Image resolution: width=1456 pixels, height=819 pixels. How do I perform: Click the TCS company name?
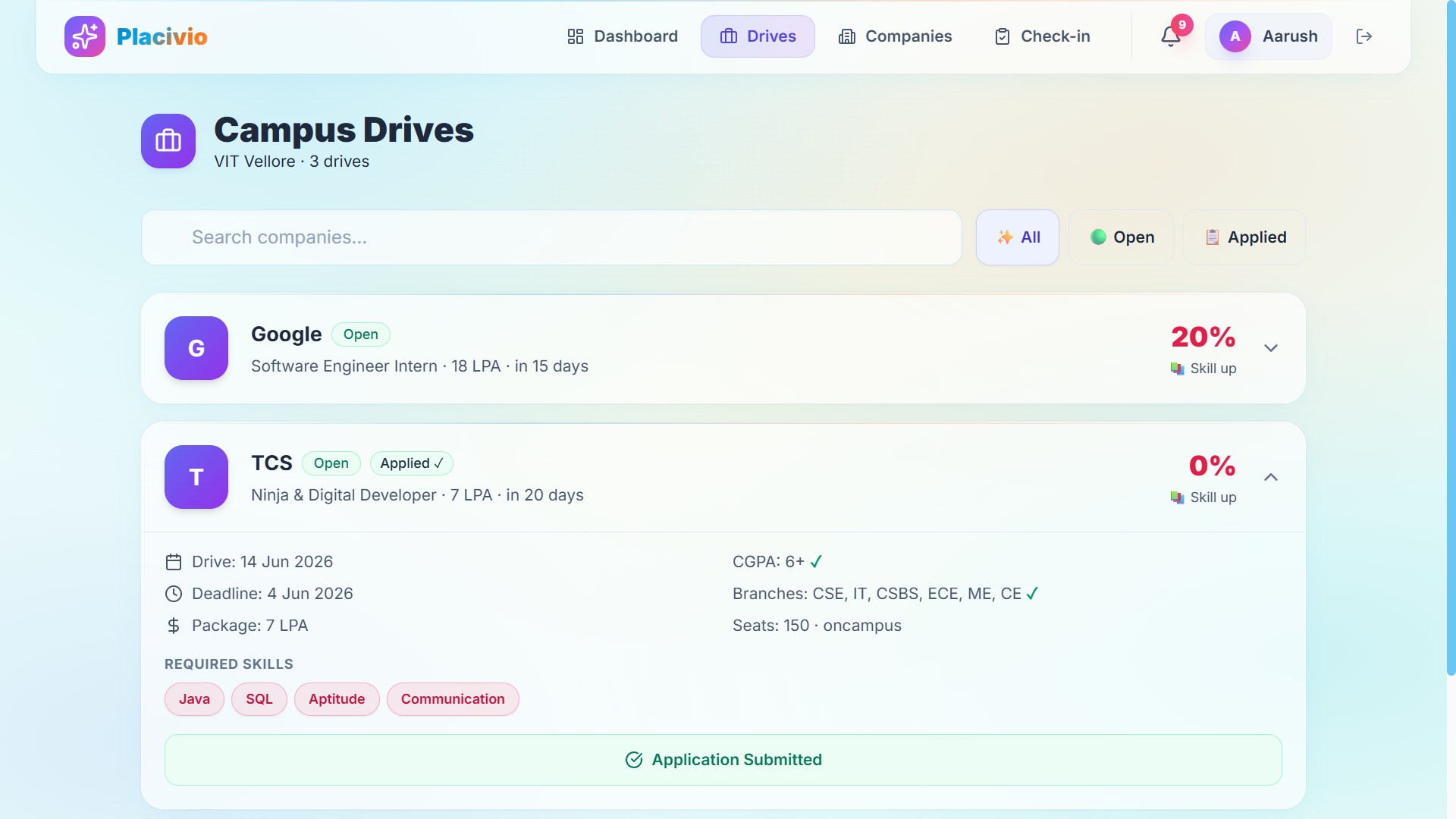(271, 463)
